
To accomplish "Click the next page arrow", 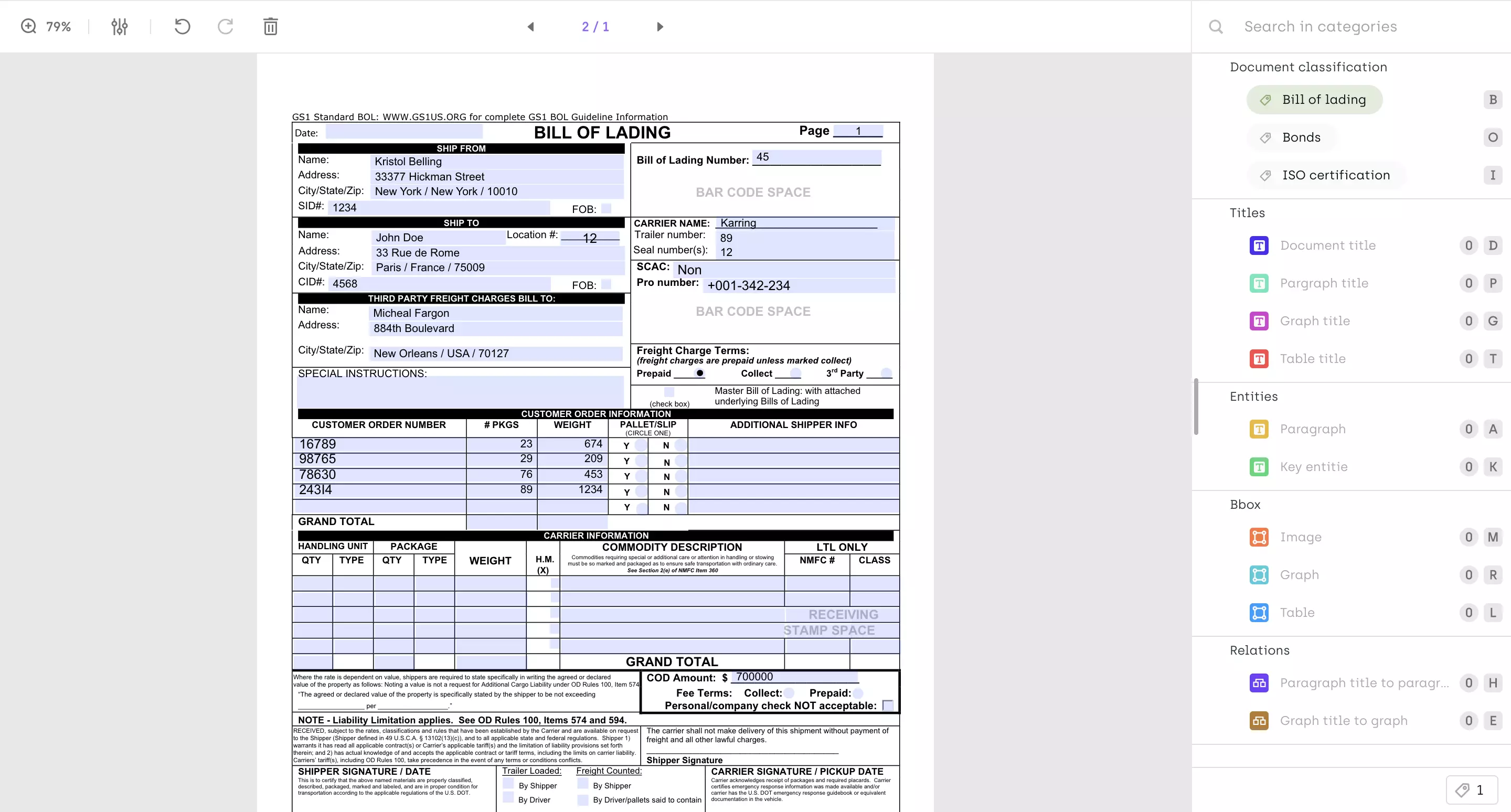I will [x=660, y=26].
